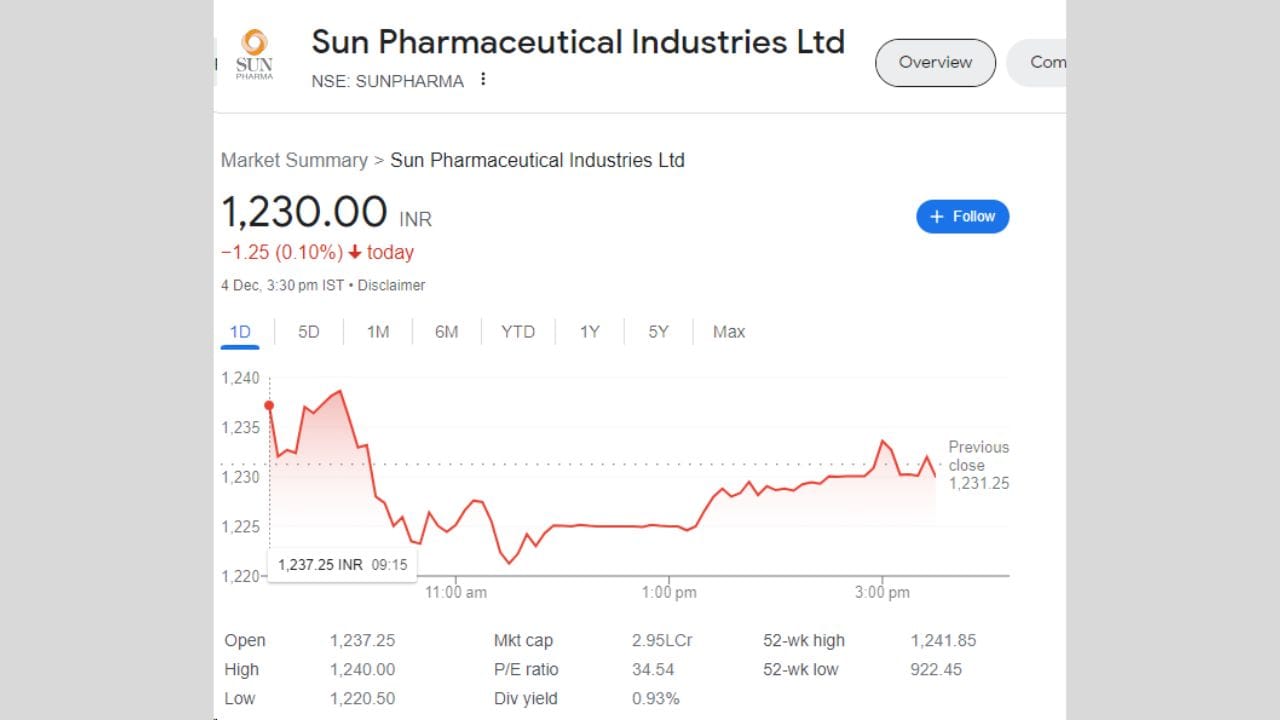Switch chart to 1Y range
Image resolution: width=1280 pixels, height=720 pixels.
(x=589, y=331)
